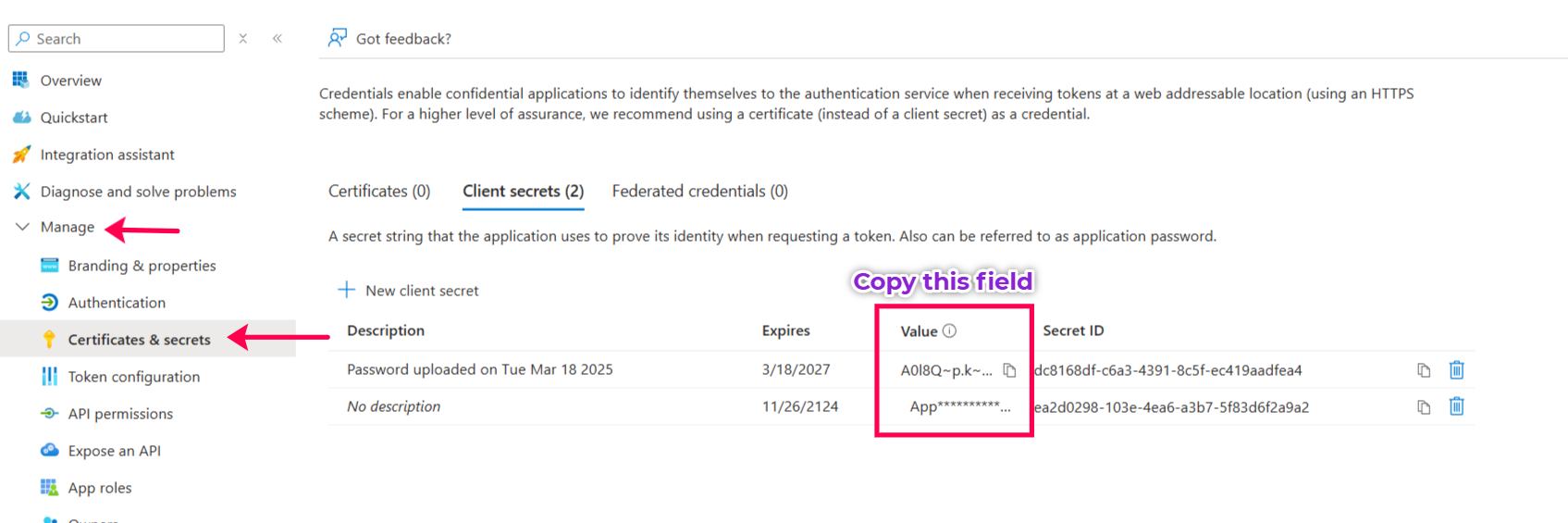Add a New client secret
Viewport: 1568px width, 523px height.
[409, 291]
